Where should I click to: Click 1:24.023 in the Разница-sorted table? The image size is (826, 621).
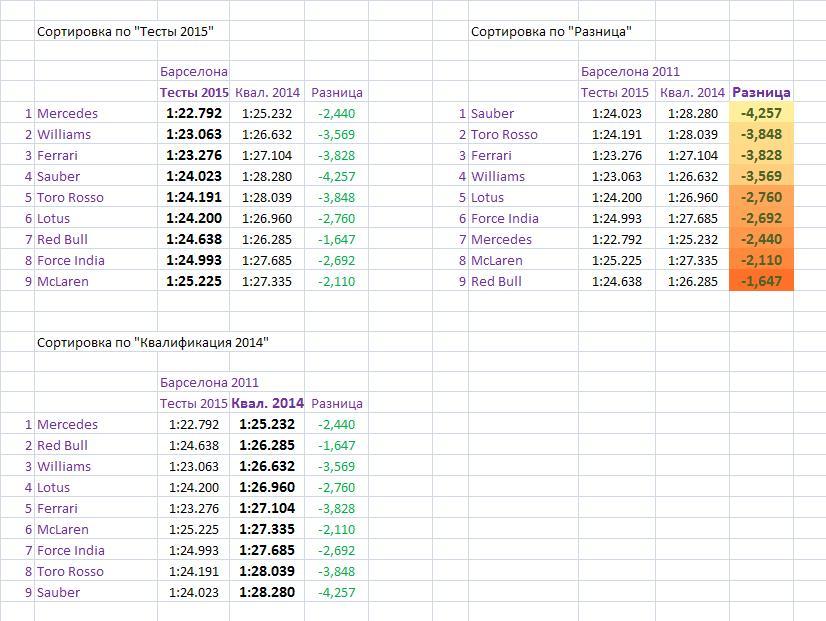(x=617, y=113)
